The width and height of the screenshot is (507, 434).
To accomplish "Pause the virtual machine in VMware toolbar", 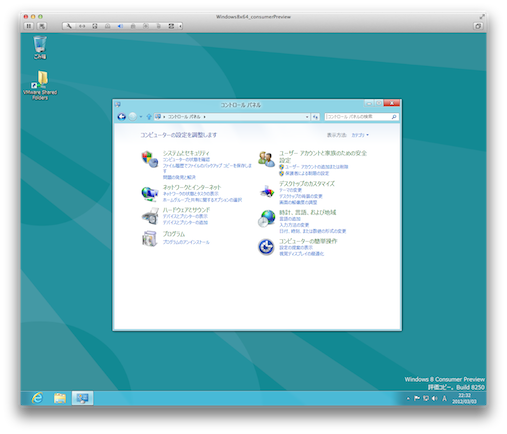I will (29, 26).
